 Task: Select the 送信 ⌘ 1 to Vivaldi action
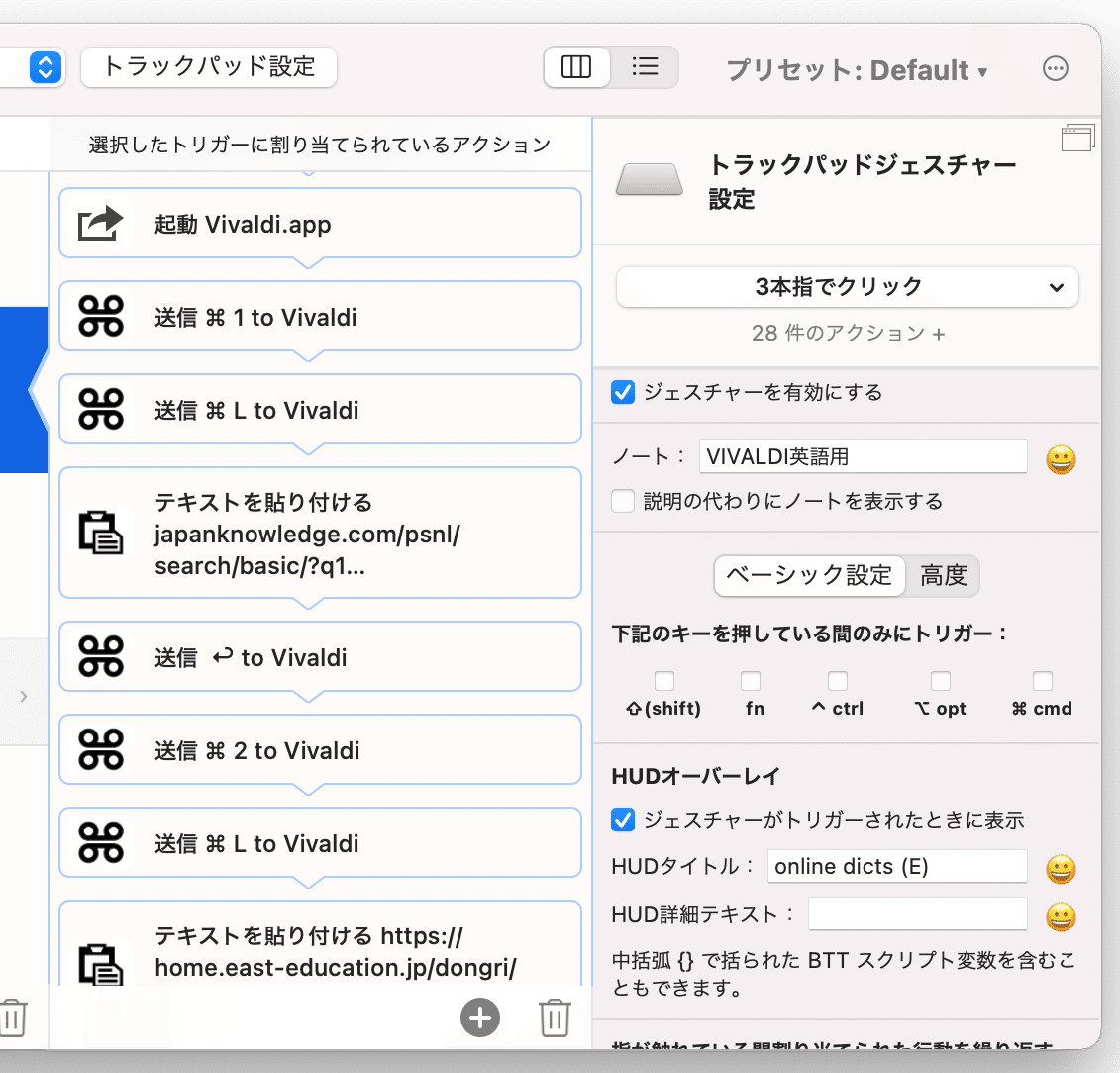point(320,316)
